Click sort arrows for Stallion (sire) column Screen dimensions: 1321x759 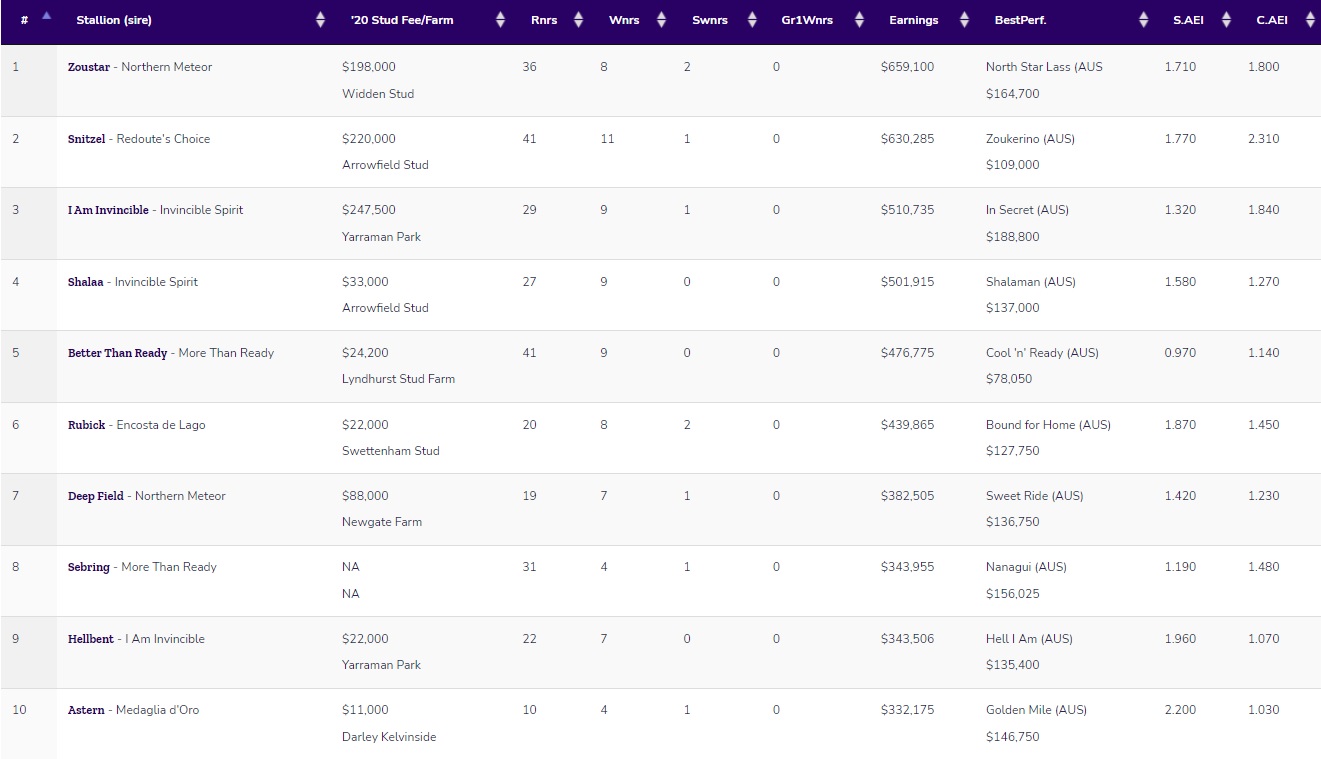point(320,20)
